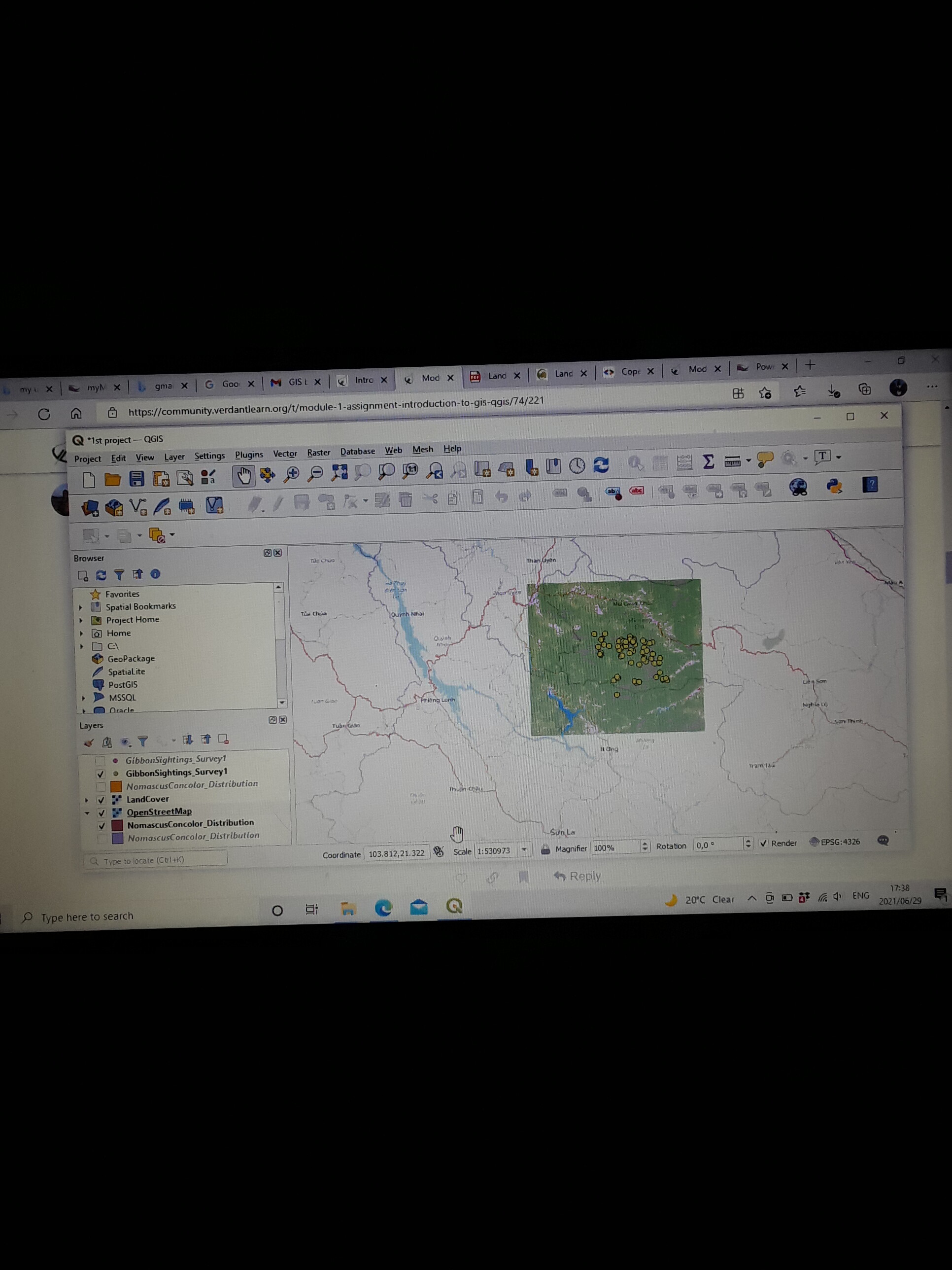952x1270 pixels.
Task: Refresh the map canvas
Action: click(x=601, y=464)
